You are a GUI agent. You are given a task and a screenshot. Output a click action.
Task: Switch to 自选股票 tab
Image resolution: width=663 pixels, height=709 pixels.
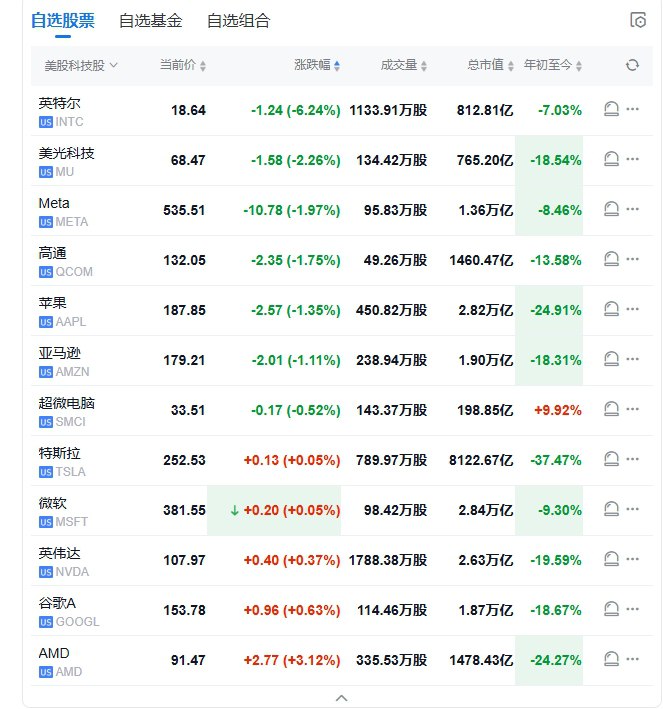[x=63, y=21]
